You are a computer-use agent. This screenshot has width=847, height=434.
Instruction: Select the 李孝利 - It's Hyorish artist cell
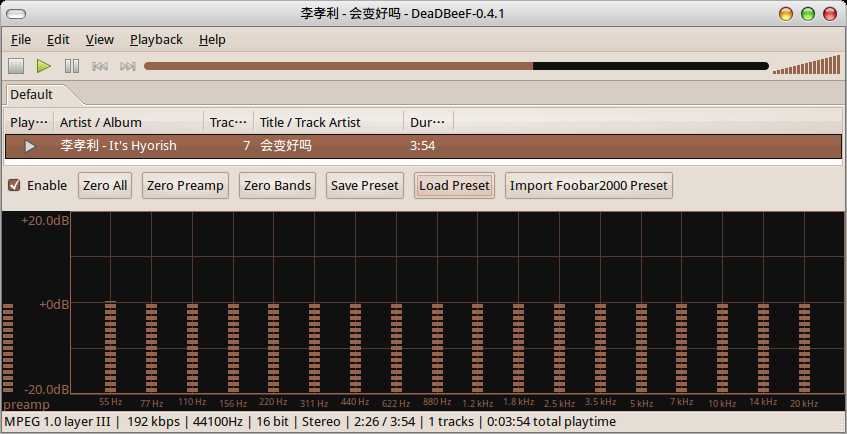[x=118, y=146]
